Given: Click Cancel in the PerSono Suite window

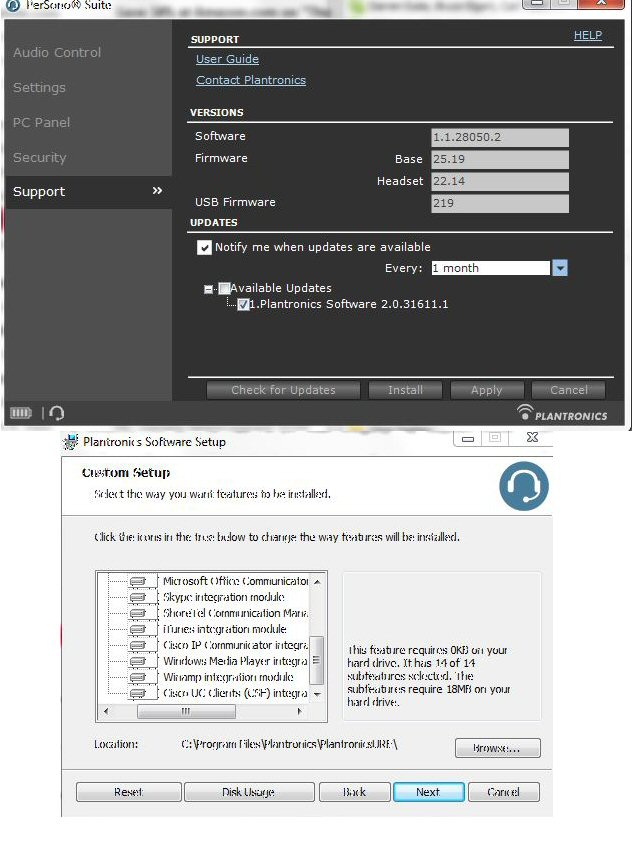Looking at the screenshot, I should pos(569,390).
